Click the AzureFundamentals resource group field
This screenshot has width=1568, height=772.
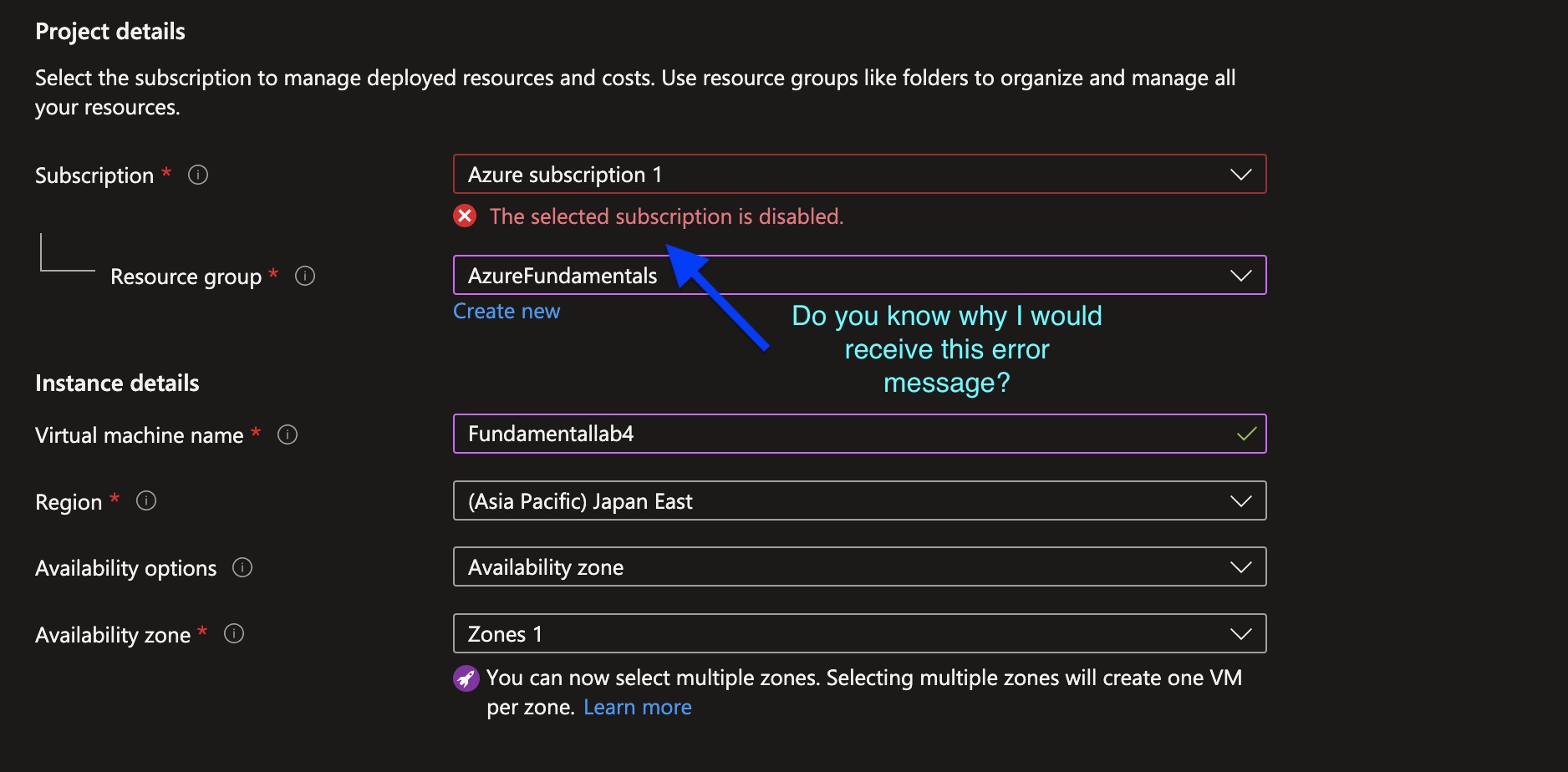[x=752, y=275]
